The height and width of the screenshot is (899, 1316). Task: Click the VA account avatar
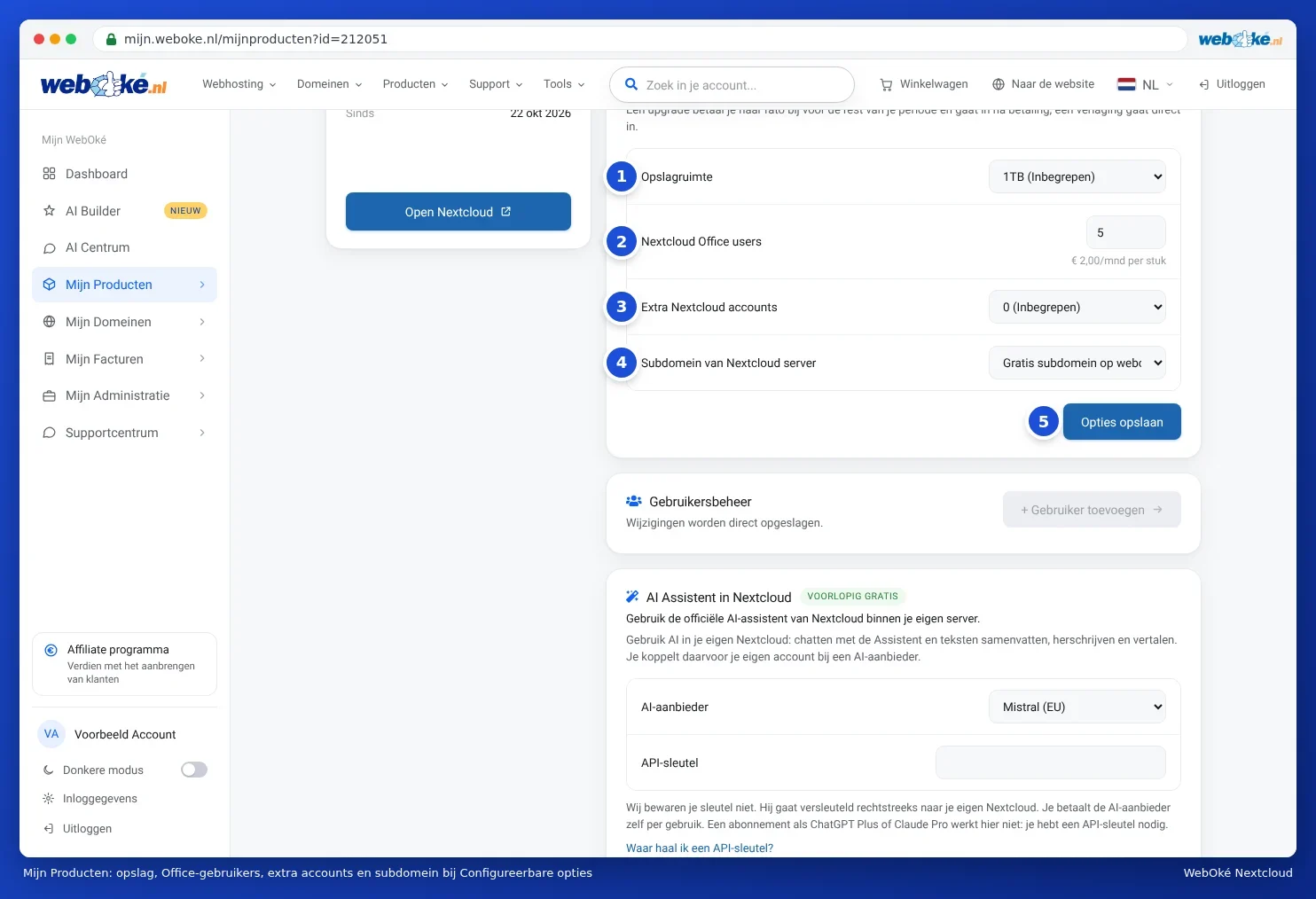[x=51, y=734]
